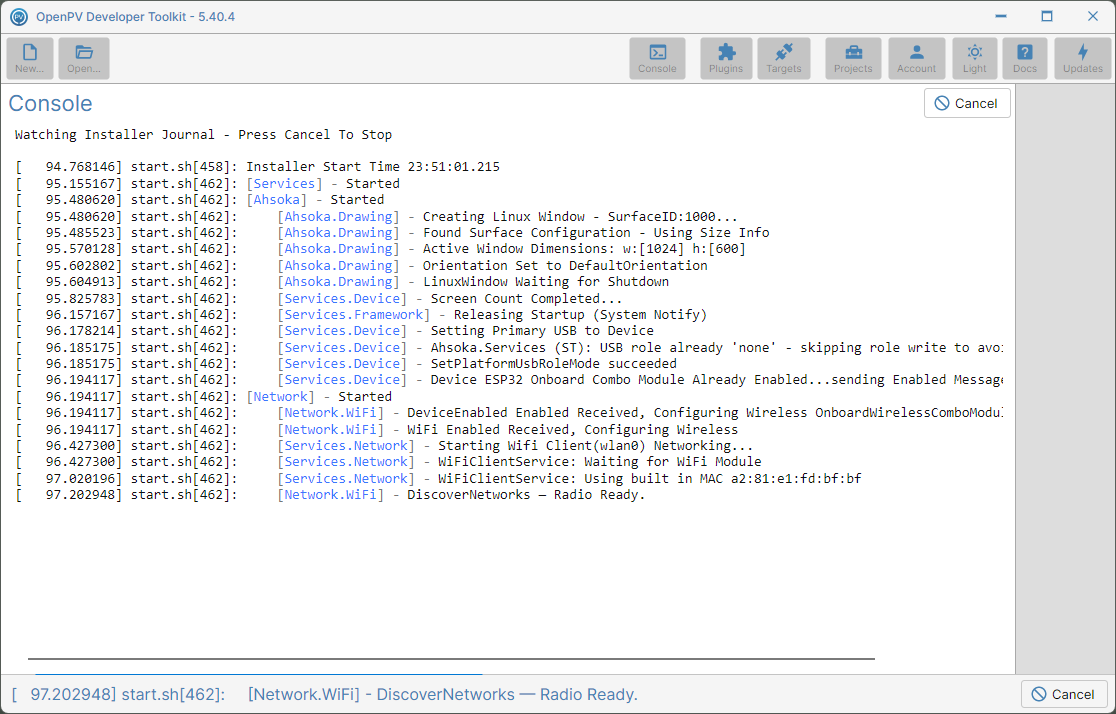Open the Docs help icon

pos(1025,58)
